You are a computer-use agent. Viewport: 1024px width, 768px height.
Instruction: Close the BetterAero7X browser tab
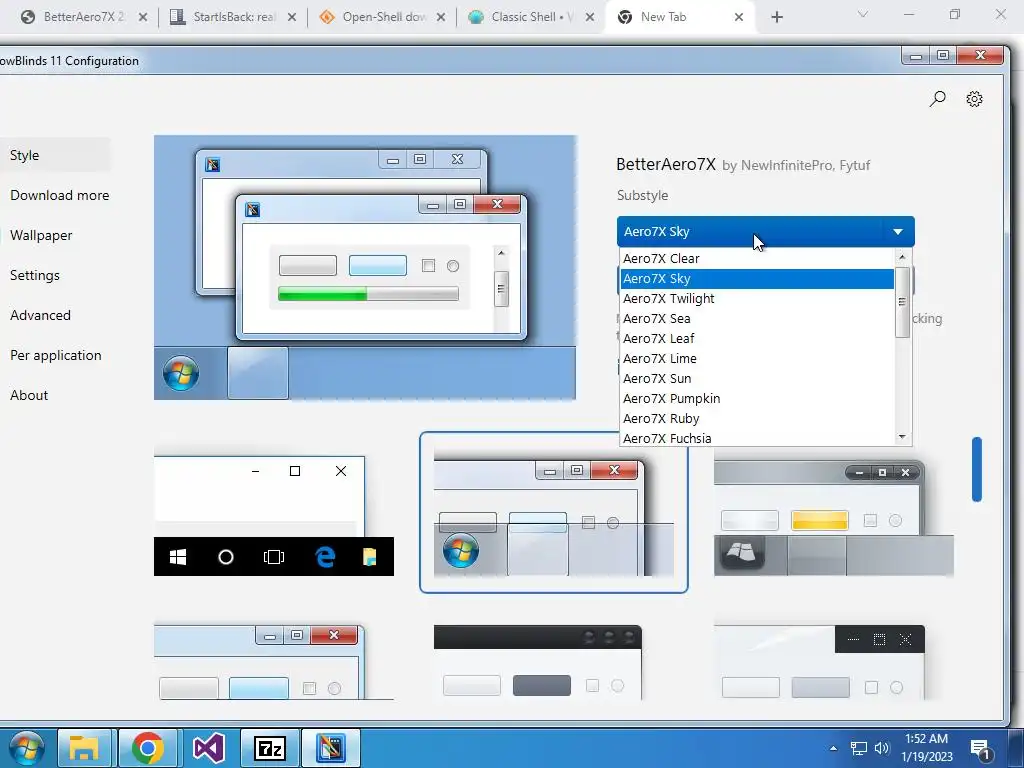pos(143,18)
